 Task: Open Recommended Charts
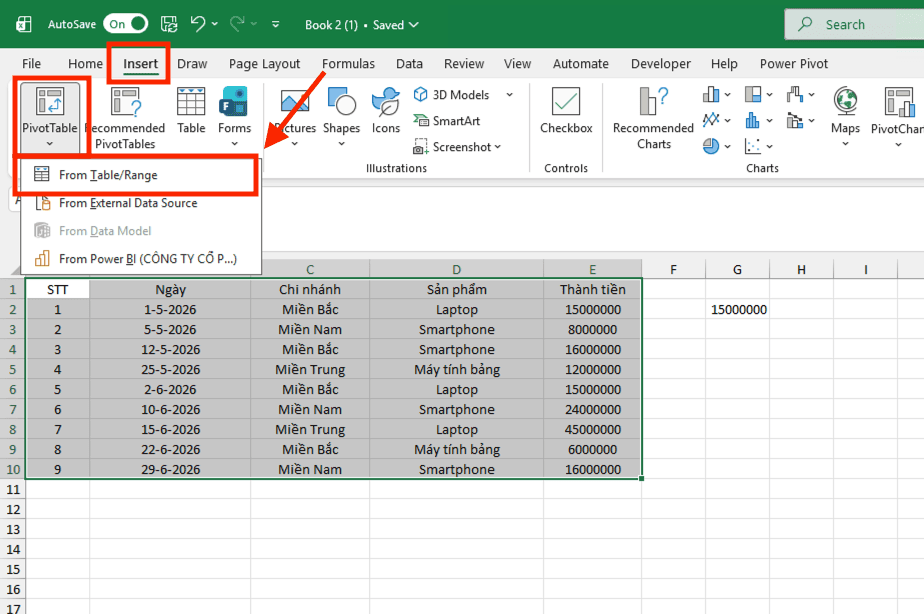(x=654, y=118)
